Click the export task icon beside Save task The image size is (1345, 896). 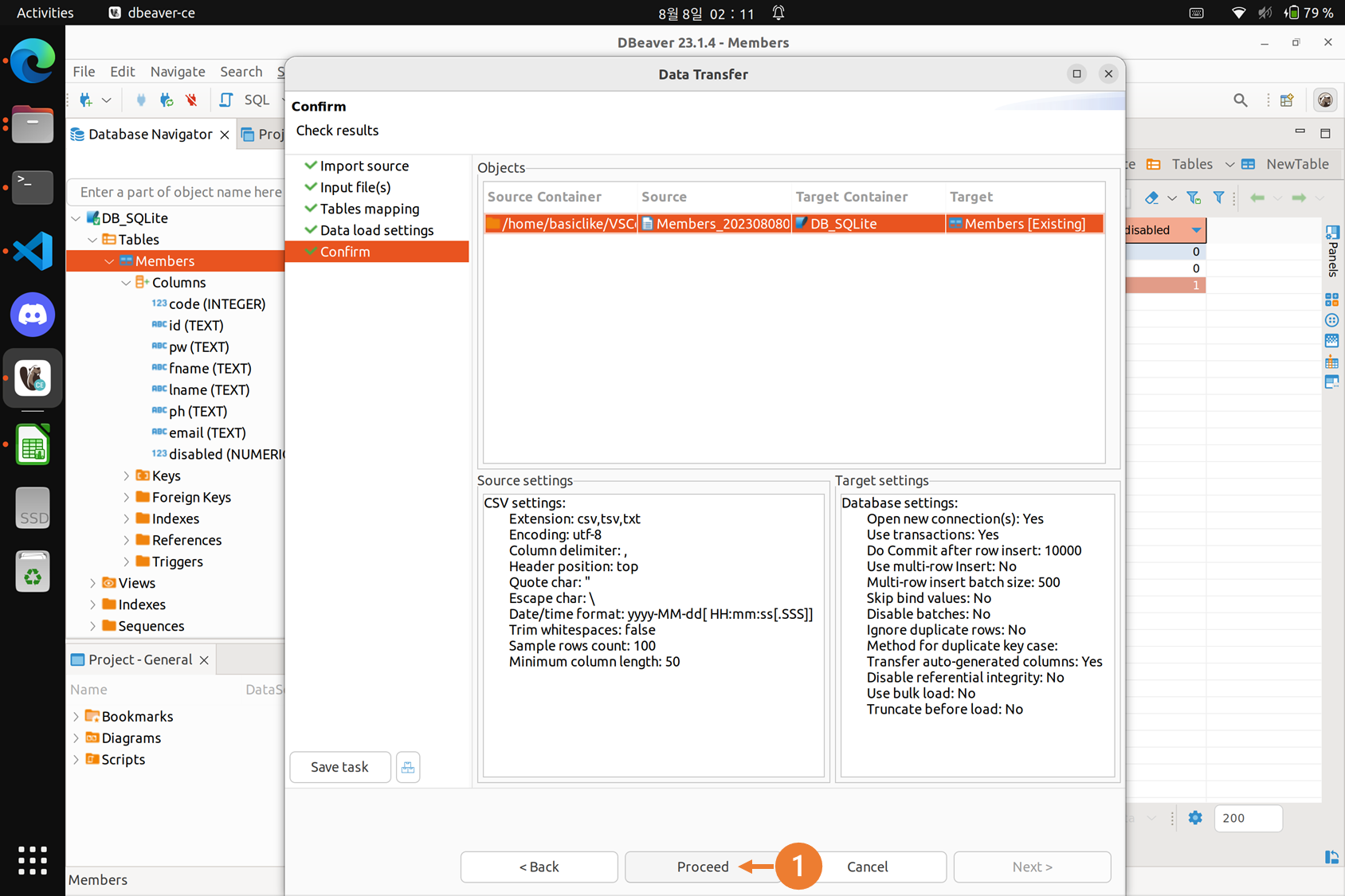pyautogui.click(x=408, y=767)
